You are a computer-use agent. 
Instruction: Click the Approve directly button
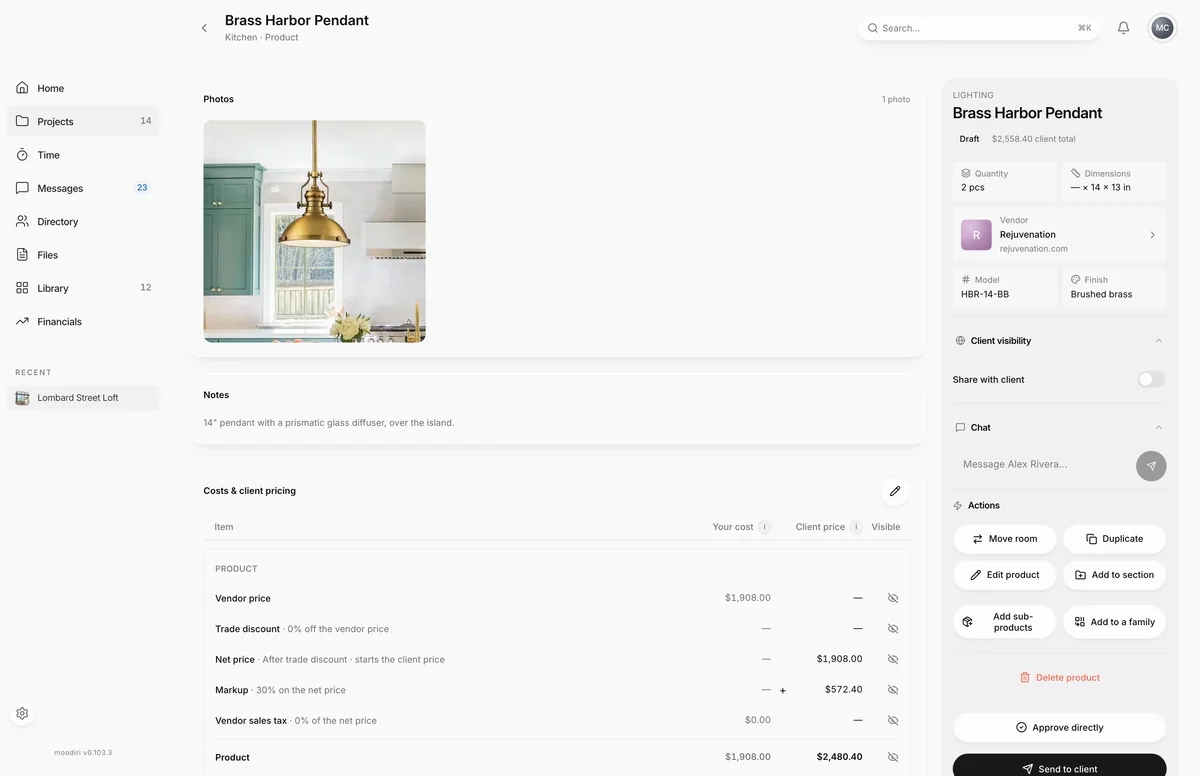tap(1059, 728)
